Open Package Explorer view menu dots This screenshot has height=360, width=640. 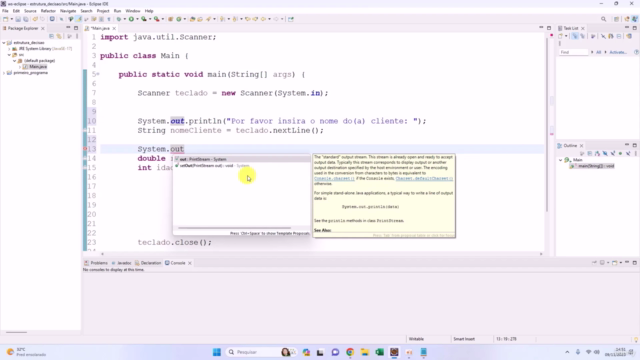(x=77, y=36)
